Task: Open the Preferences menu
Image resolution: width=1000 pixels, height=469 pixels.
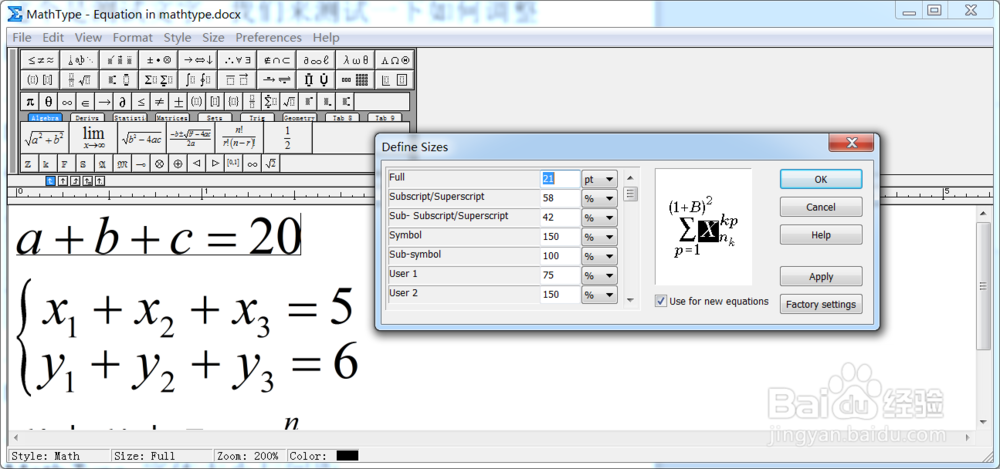Action: pos(268,38)
